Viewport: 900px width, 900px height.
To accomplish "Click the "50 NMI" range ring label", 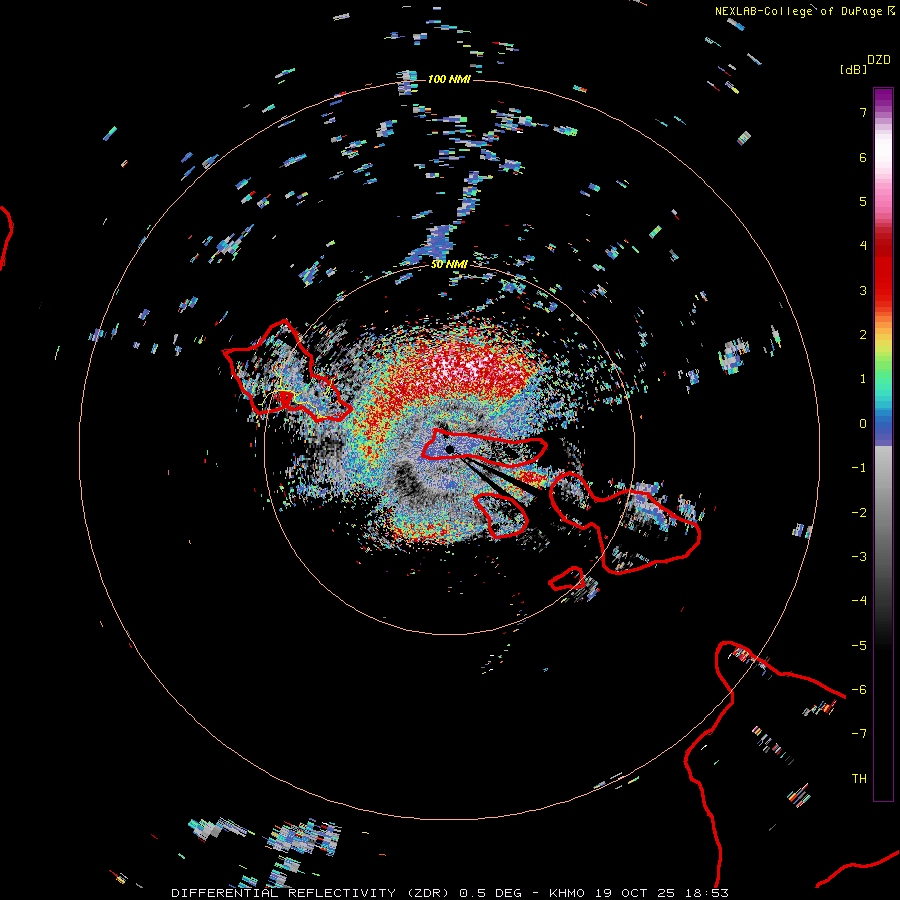I will 449,264.
